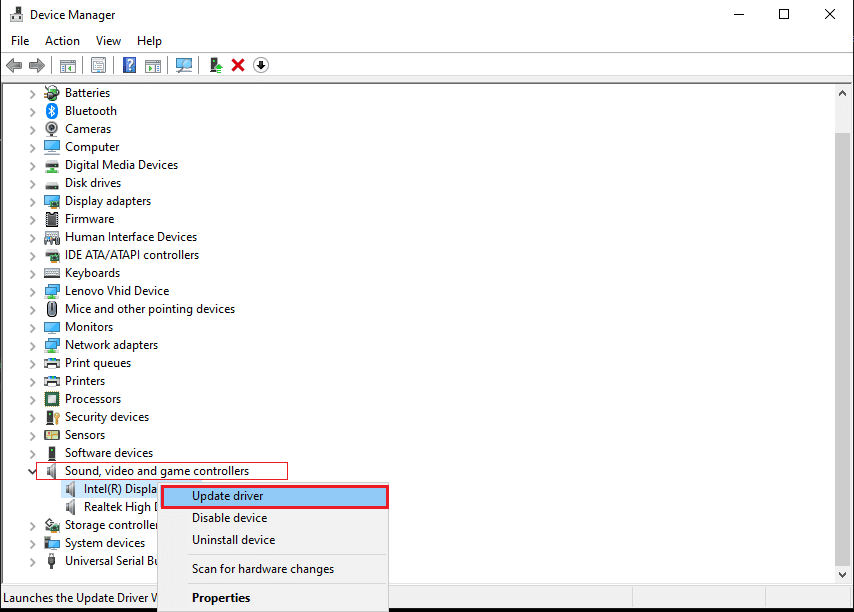854x612 pixels.
Task: Click the Forward arrow toolbar icon
Action: [x=36, y=65]
